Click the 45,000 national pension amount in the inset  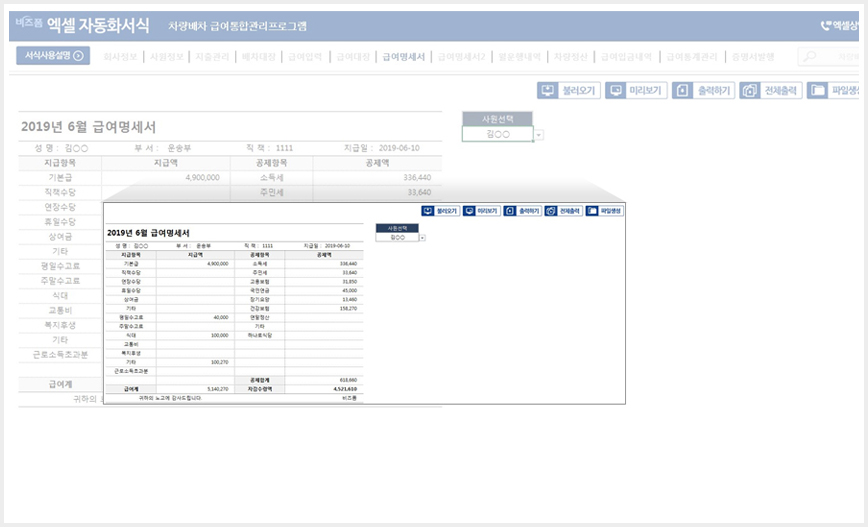click(324, 291)
